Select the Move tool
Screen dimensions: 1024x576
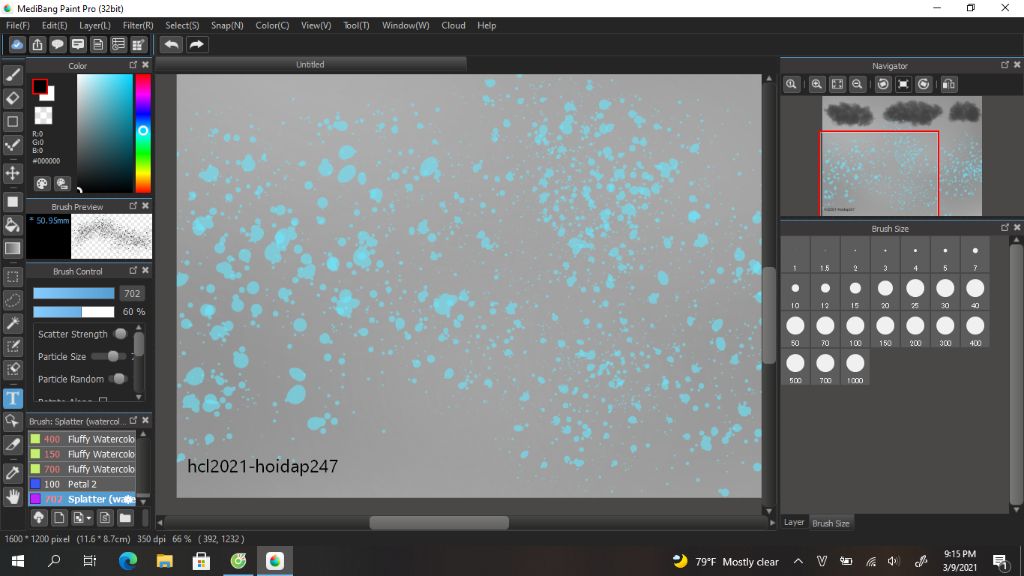[12, 173]
